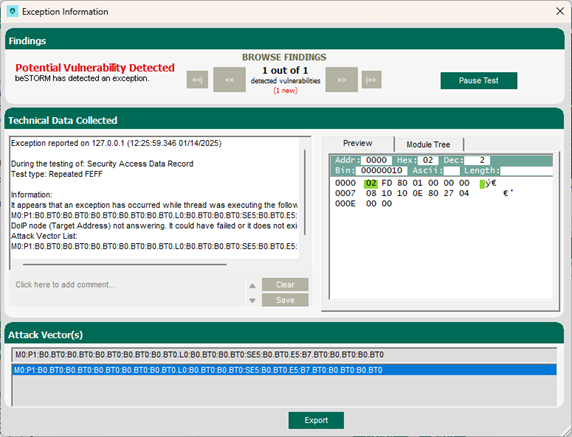Viewport: 572px width, 437px height.
Task: Close the Exception Information window
Action: (x=560, y=11)
